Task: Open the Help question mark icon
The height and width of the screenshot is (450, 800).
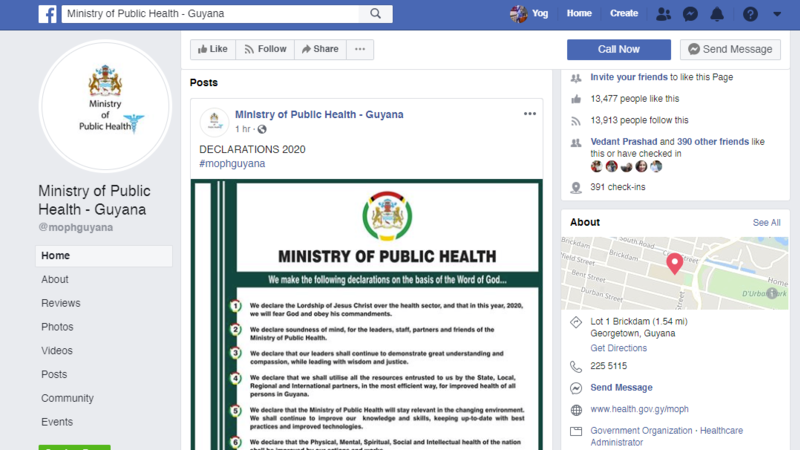Action: [x=750, y=14]
